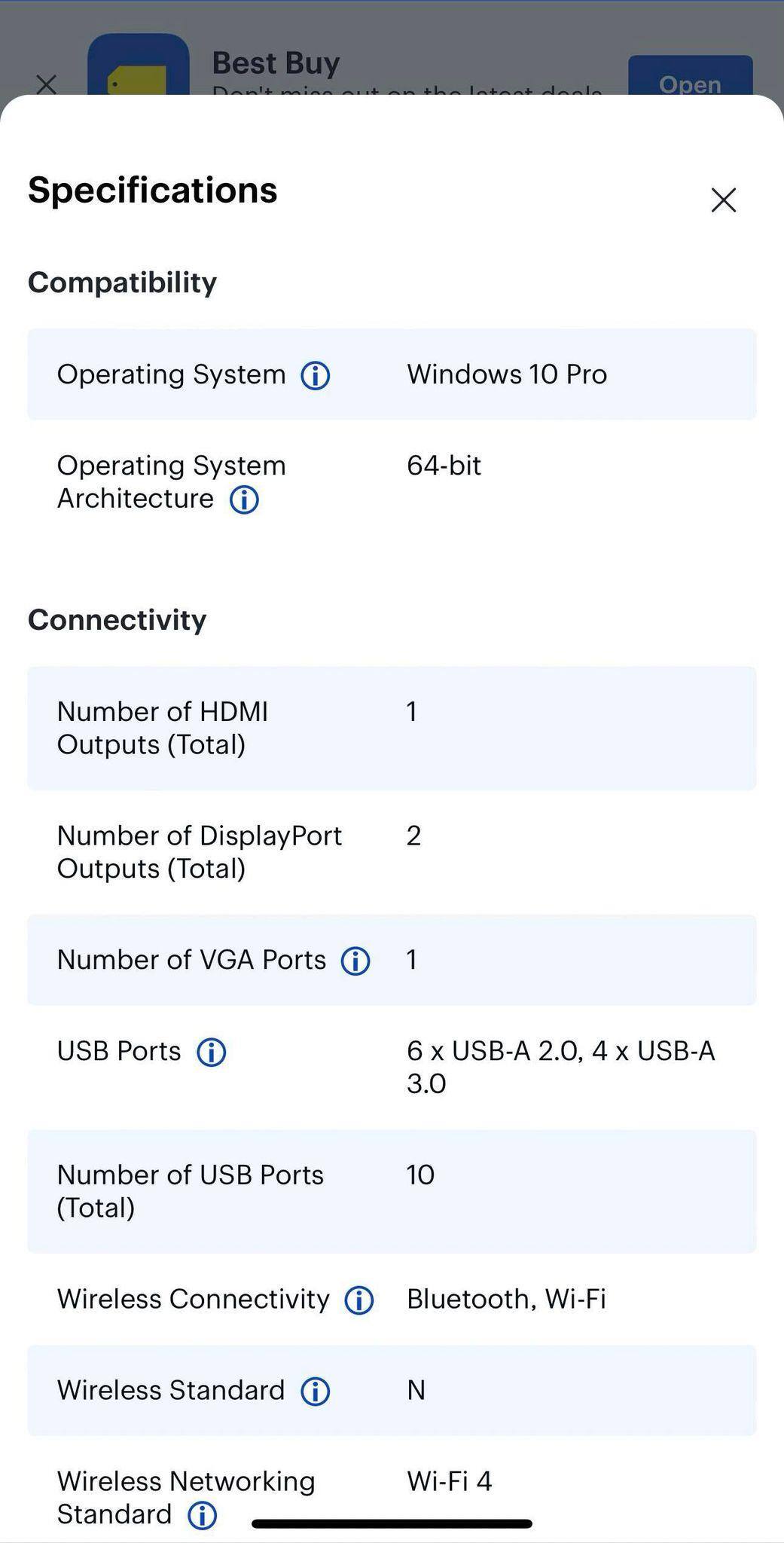
Task: Collapse the Compatibility section
Action: pos(122,281)
